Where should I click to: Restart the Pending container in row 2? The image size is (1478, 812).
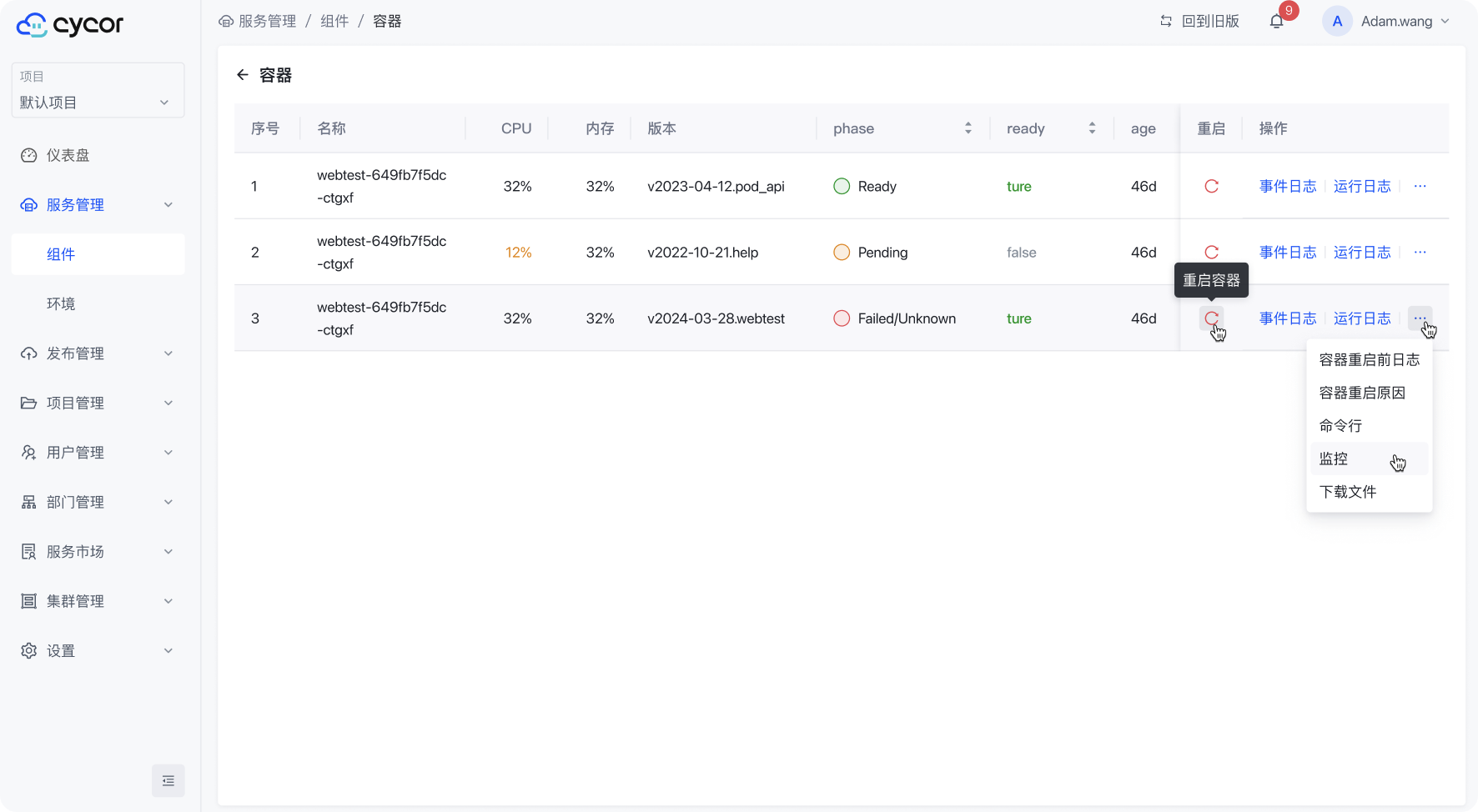click(x=1211, y=252)
